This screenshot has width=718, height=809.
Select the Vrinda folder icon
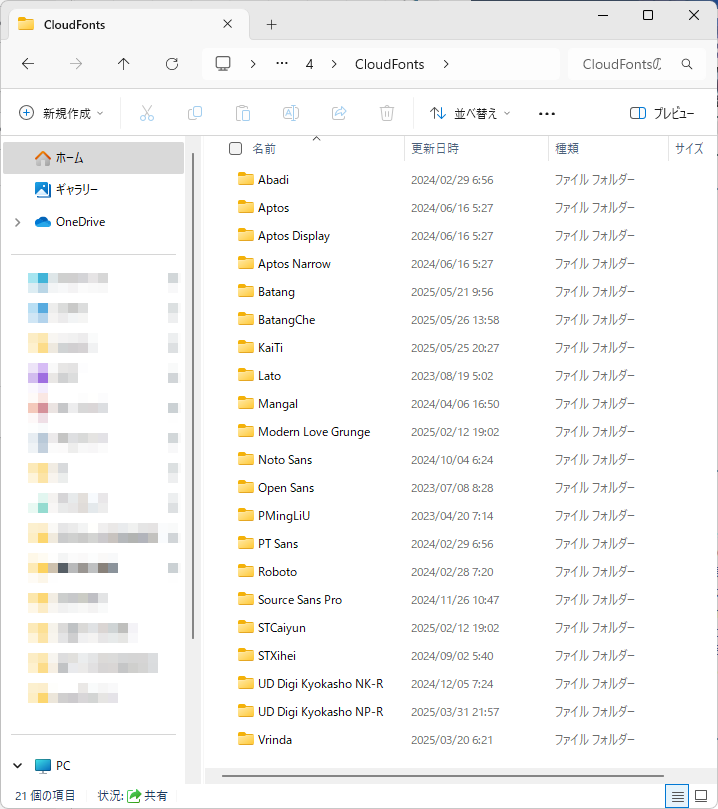click(246, 739)
